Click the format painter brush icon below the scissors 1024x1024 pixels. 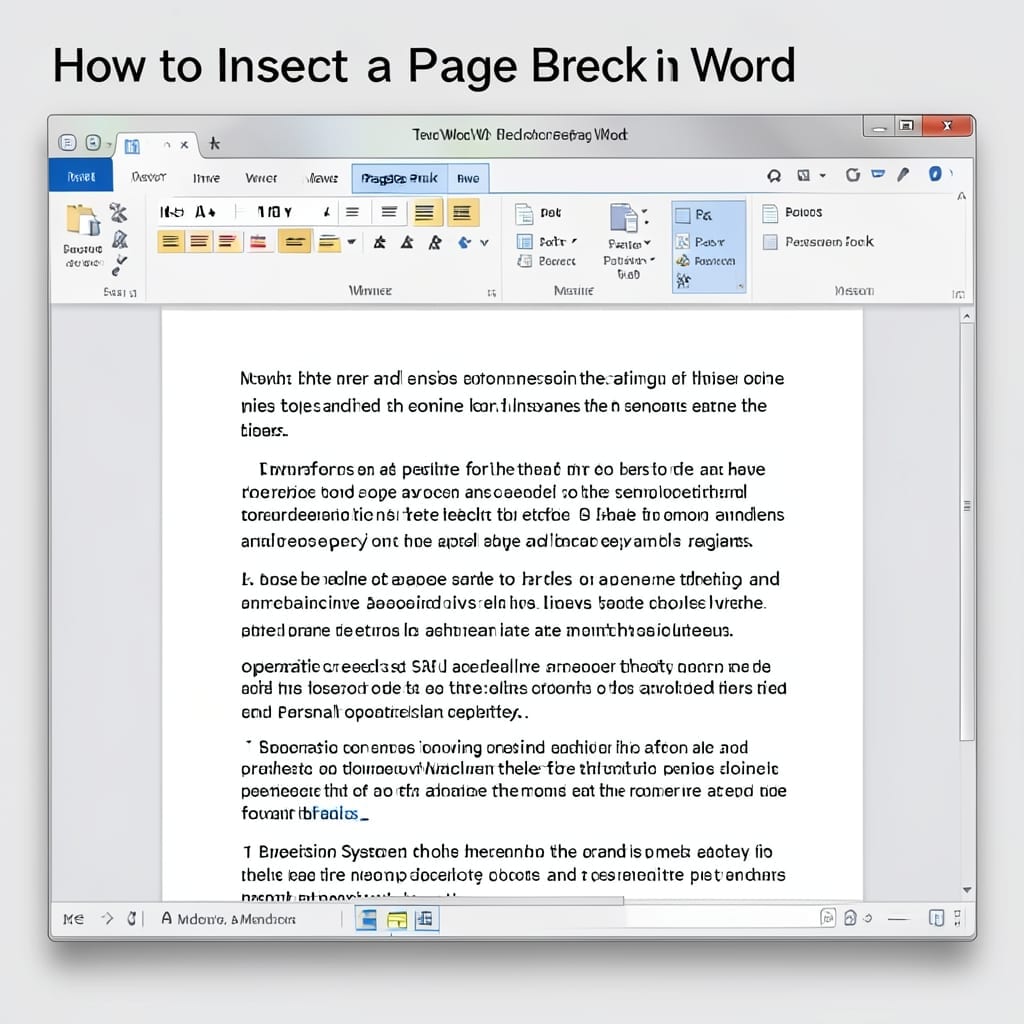120,240
